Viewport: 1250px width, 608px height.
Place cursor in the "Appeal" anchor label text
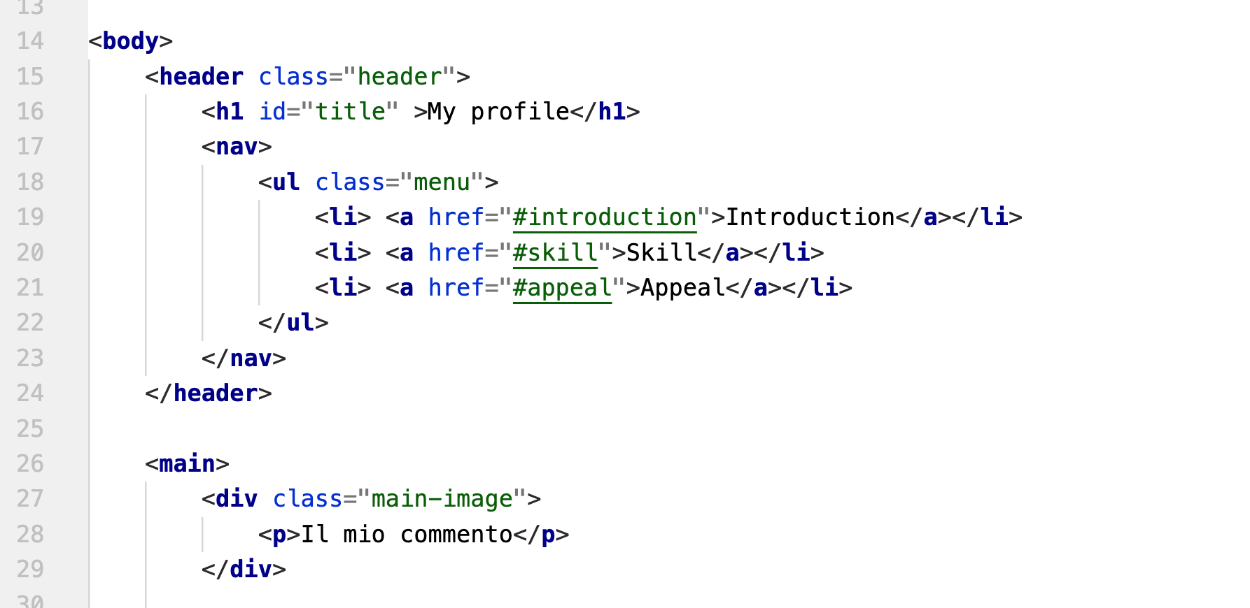[682, 288]
